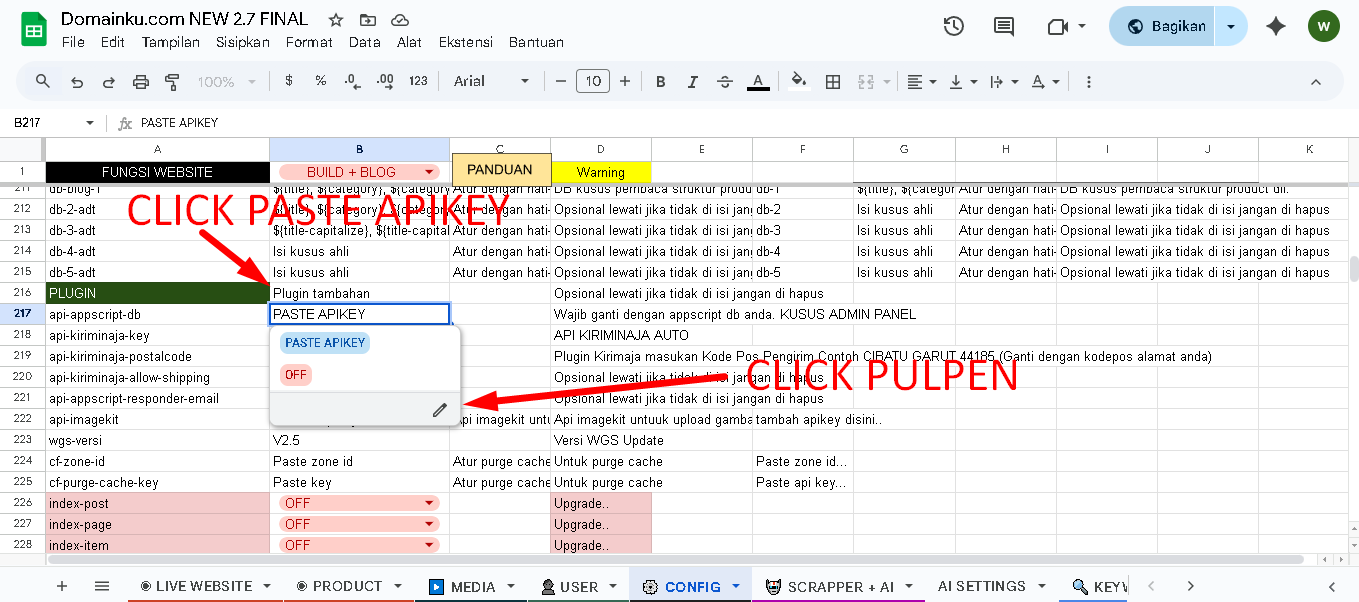Open the Gemini sparkle assistant
Screen dimensions: 1359x602
pos(1276,26)
